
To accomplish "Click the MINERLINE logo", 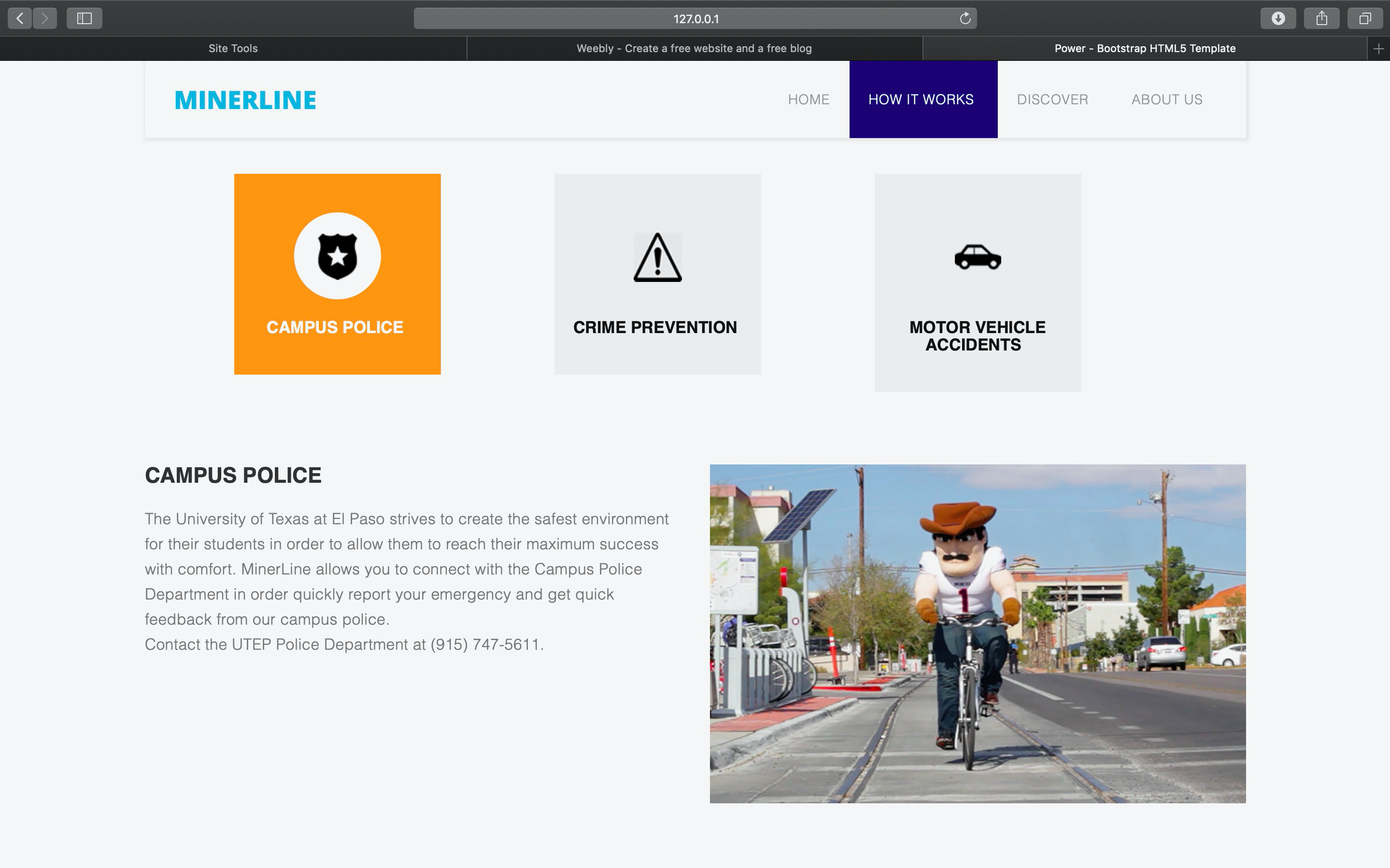I will click(245, 100).
